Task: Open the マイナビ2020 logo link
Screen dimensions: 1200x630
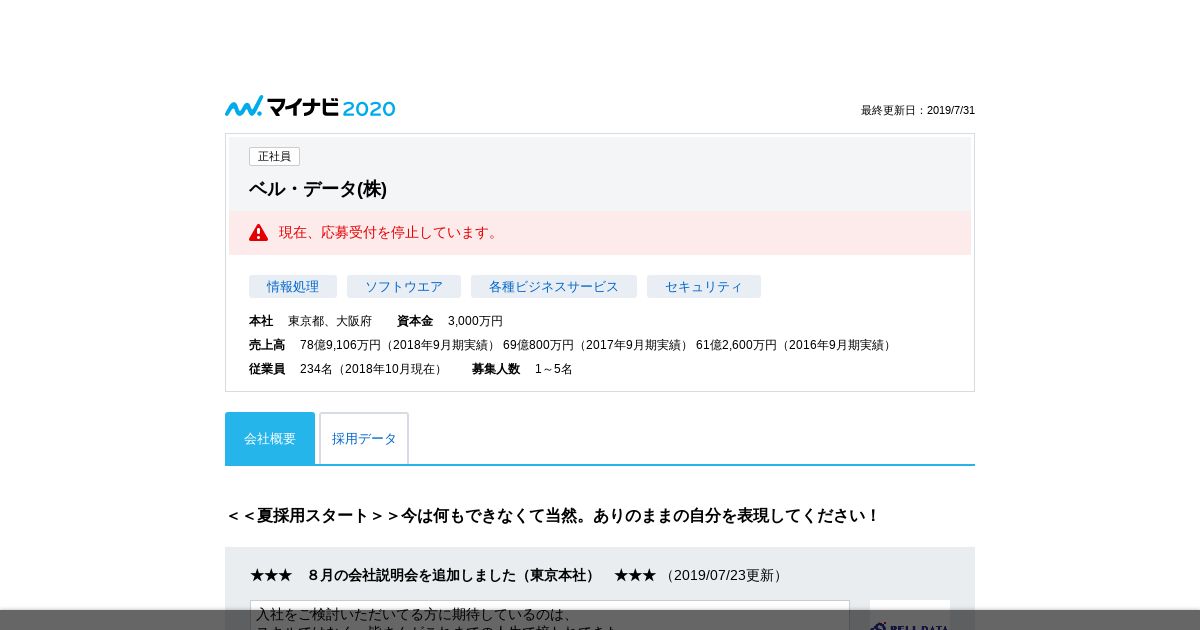Action: click(310, 107)
